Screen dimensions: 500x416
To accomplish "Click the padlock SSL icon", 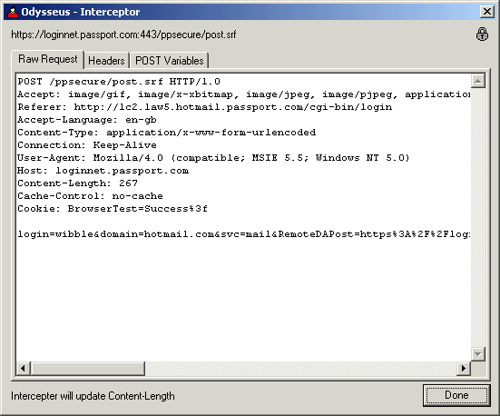I will point(482,34).
